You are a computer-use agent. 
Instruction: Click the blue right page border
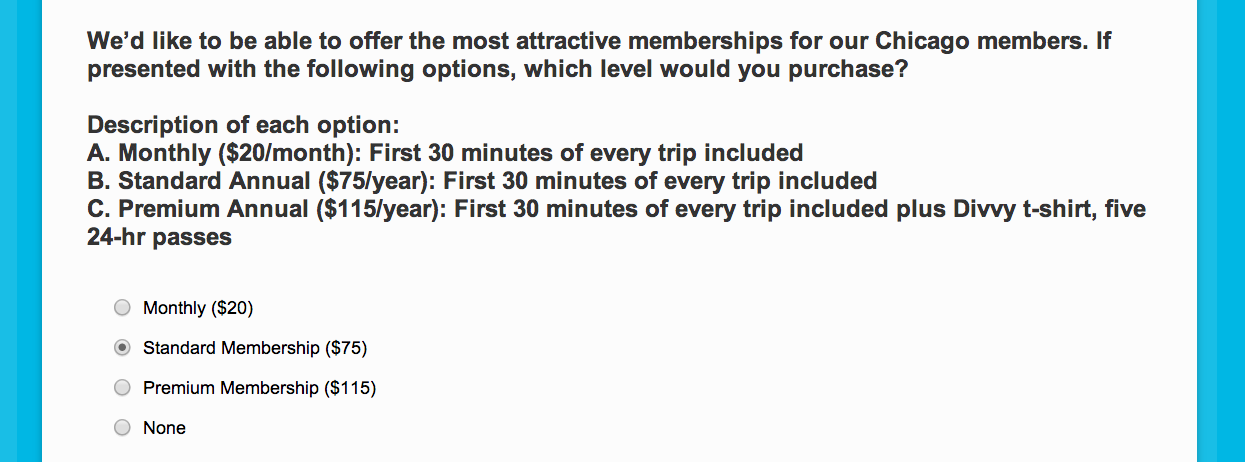click(1221, 231)
